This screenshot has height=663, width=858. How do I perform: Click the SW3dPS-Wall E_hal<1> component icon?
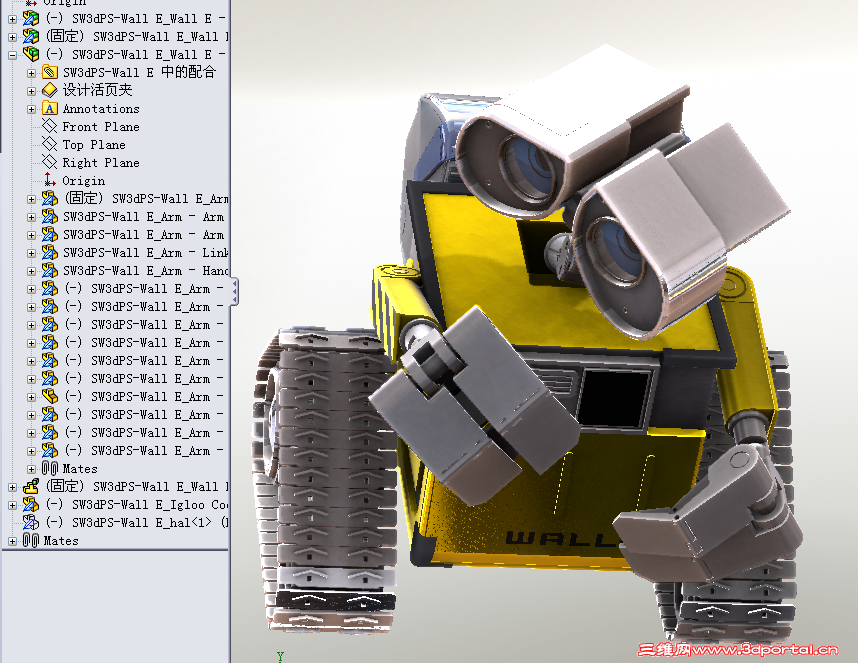click(x=31, y=522)
